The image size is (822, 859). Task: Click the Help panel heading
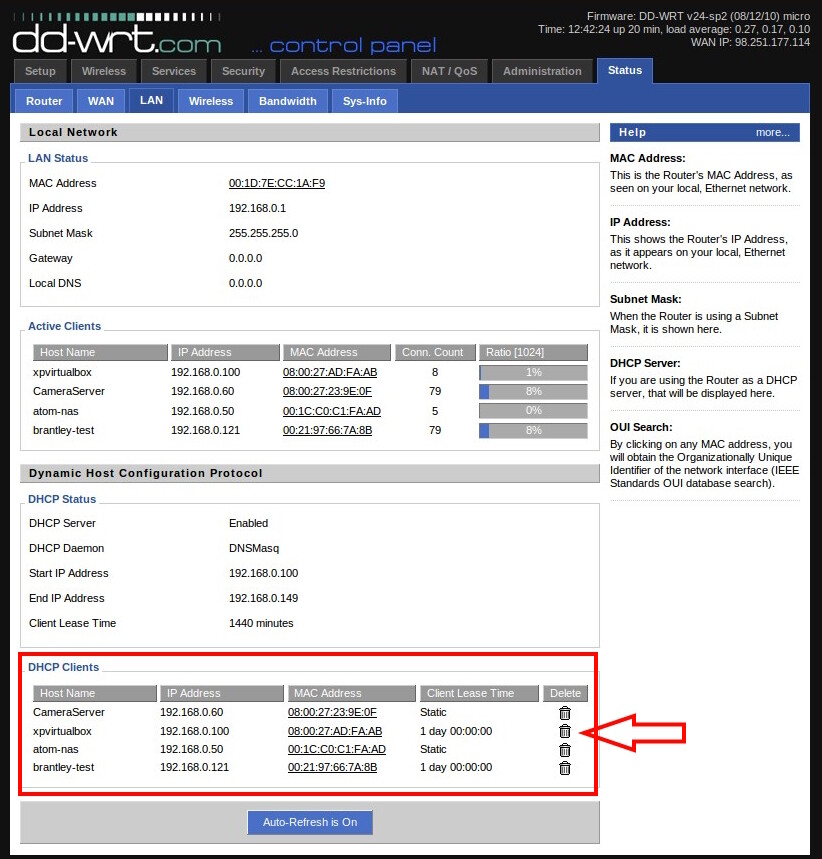click(x=632, y=133)
